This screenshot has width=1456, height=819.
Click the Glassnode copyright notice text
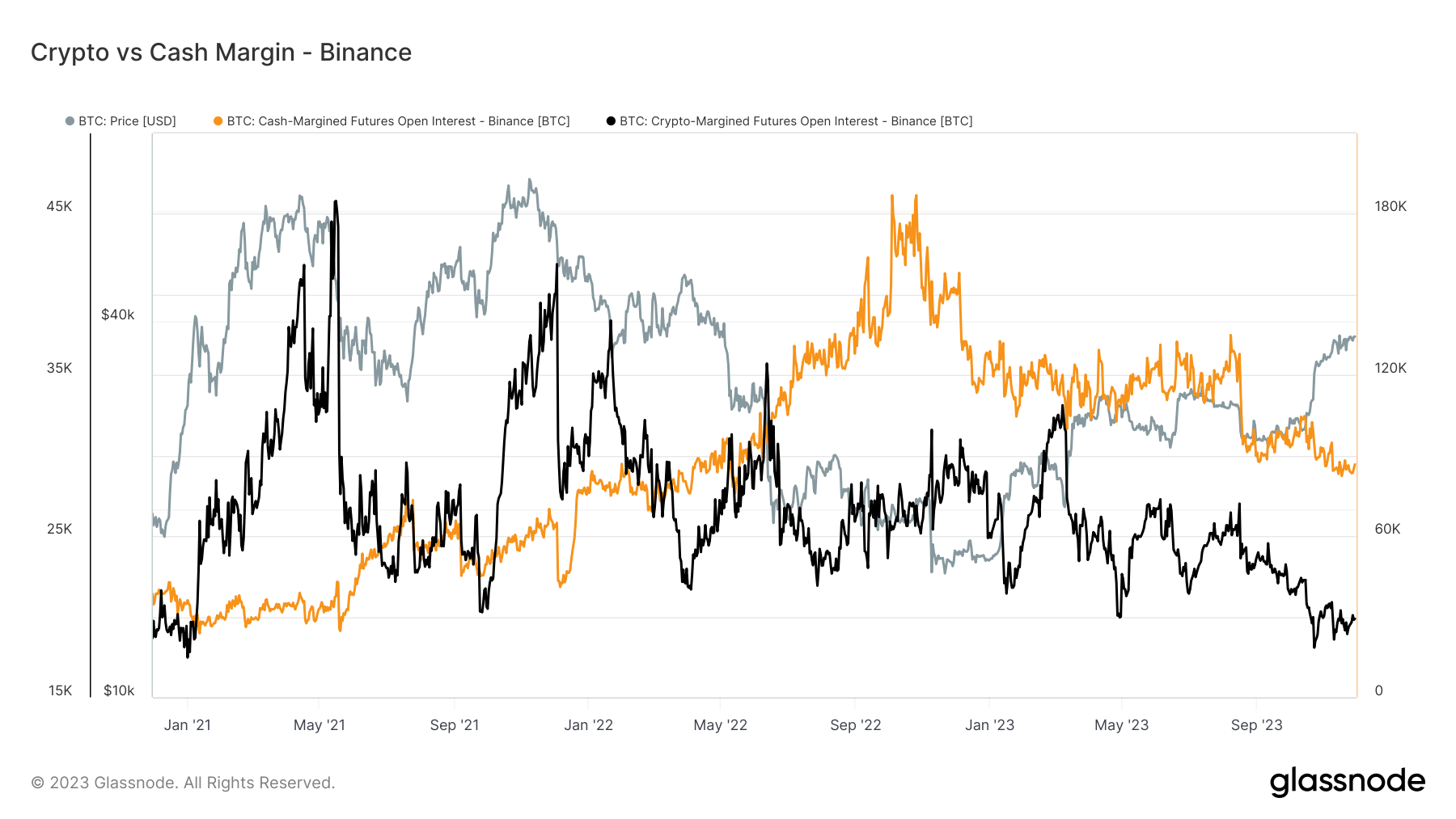click(x=183, y=783)
